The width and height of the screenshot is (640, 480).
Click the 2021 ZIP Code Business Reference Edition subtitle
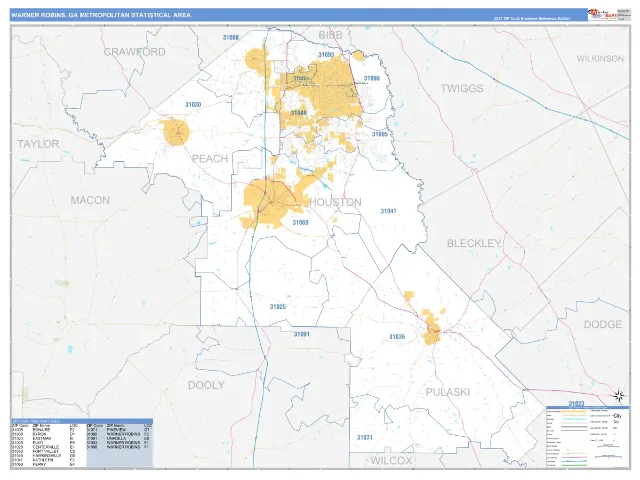532,18
